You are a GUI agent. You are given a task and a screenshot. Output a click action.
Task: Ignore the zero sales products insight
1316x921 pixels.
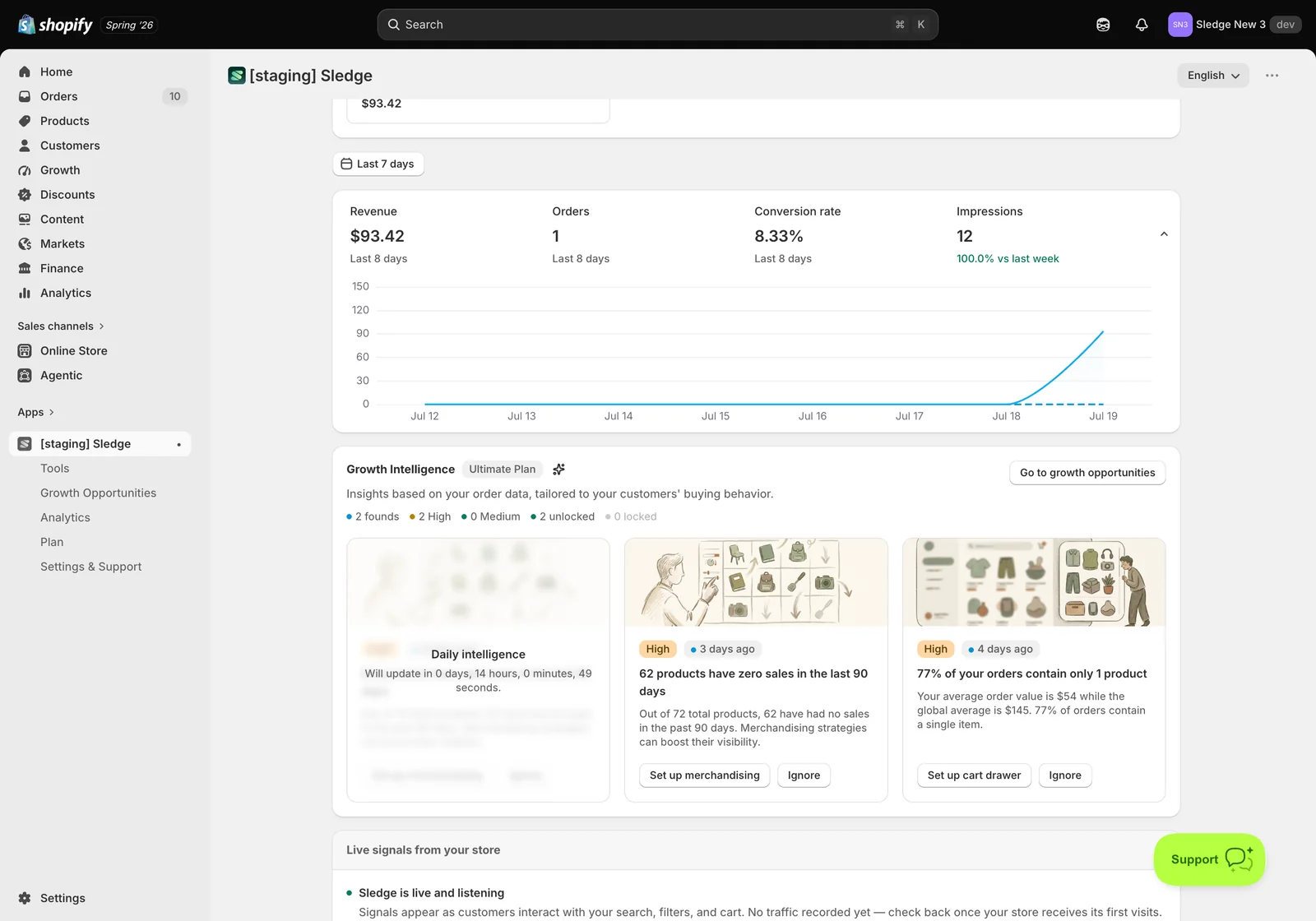click(x=804, y=775)
